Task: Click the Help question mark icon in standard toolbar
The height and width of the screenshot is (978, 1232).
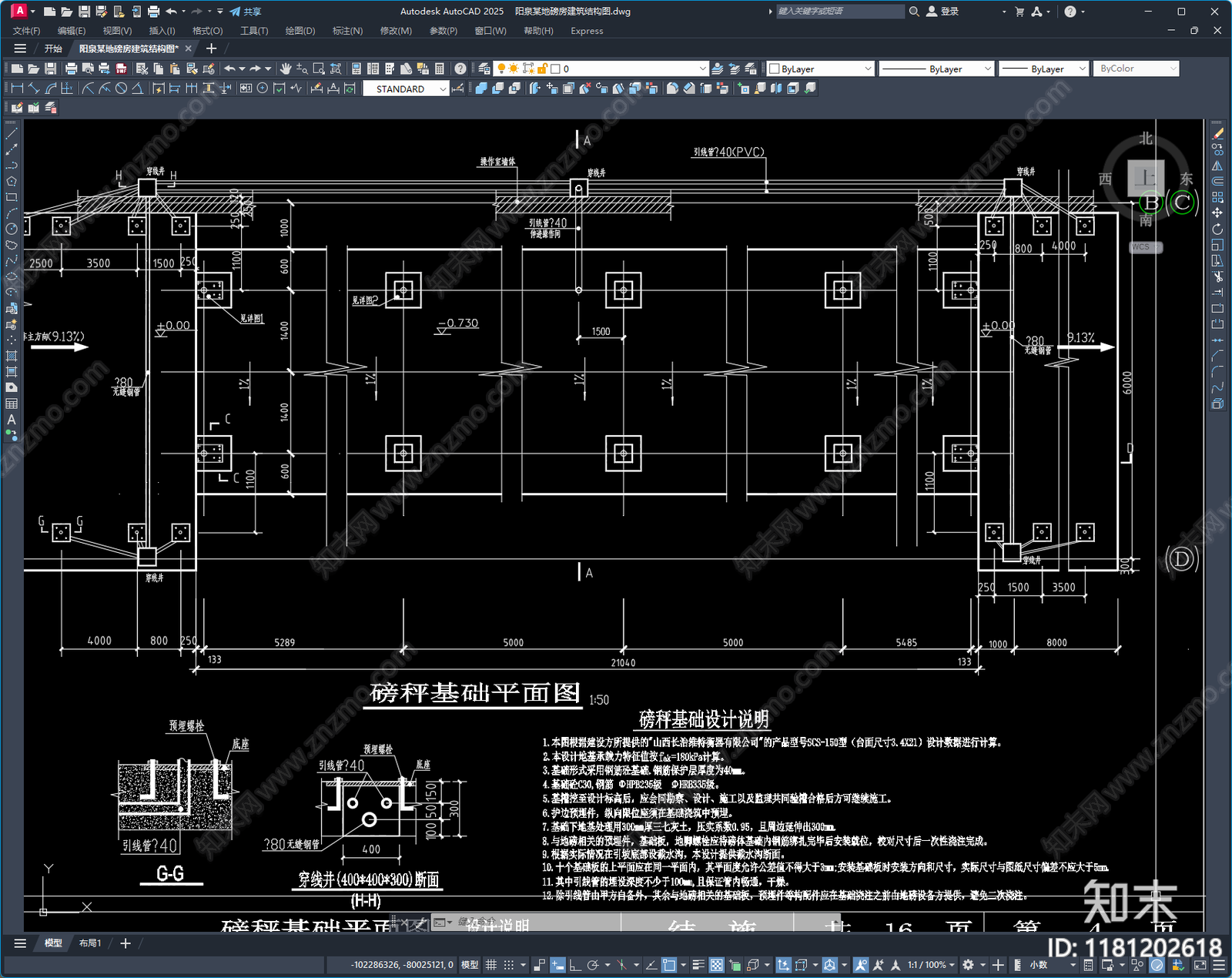Action: [460, 69]
